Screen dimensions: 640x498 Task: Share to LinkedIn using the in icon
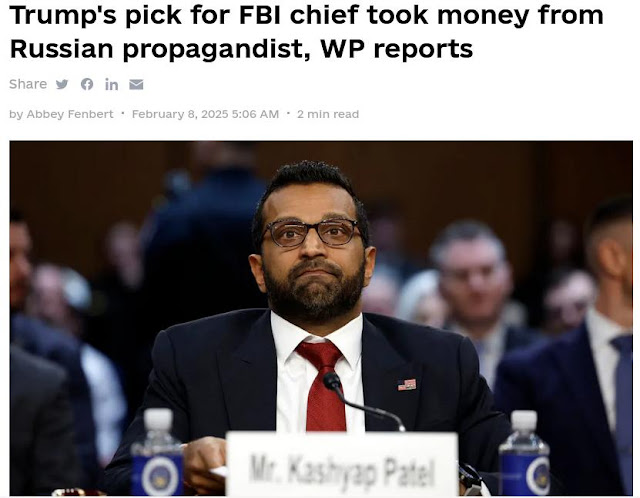click(111, 84)
